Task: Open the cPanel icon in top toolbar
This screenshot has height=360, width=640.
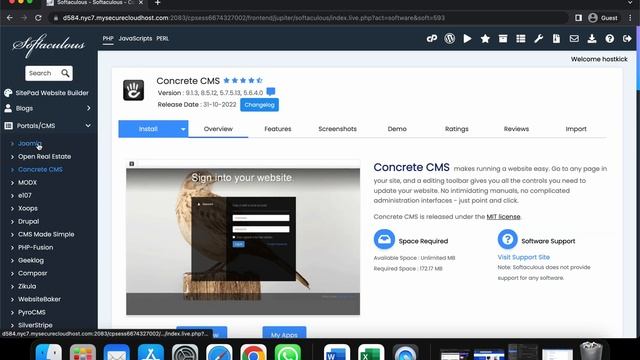Action: coord(431,38)
